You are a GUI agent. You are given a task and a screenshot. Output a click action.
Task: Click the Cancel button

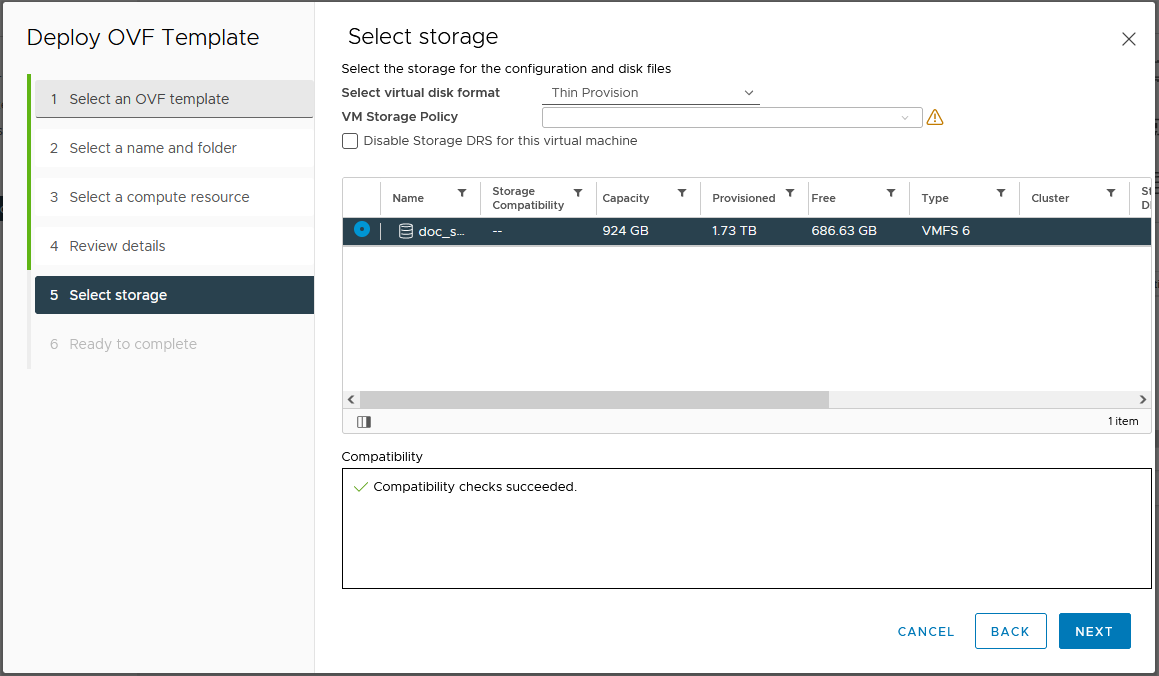pos(925,632)
